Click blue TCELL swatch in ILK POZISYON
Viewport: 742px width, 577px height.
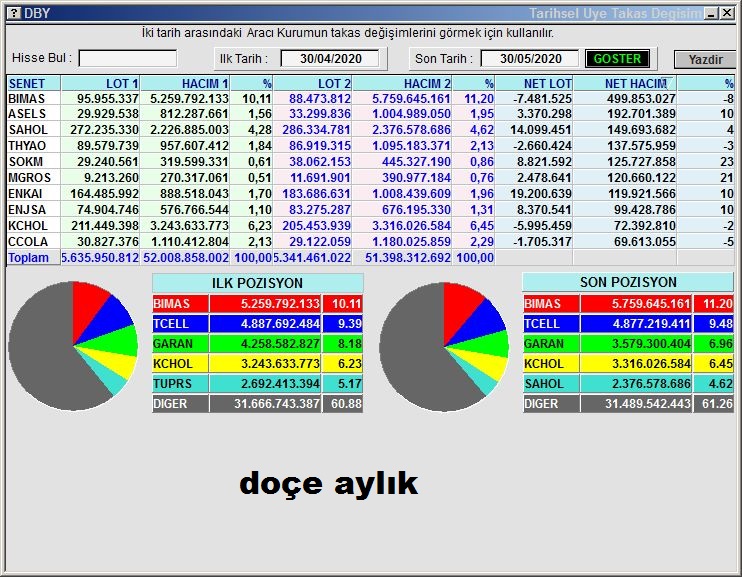pyautogui.click(x=180, y=324)
